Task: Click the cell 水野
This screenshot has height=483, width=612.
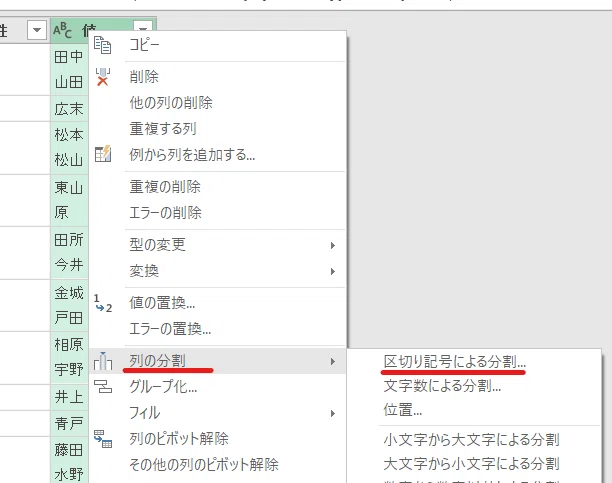Action: [x=69, y=473]
